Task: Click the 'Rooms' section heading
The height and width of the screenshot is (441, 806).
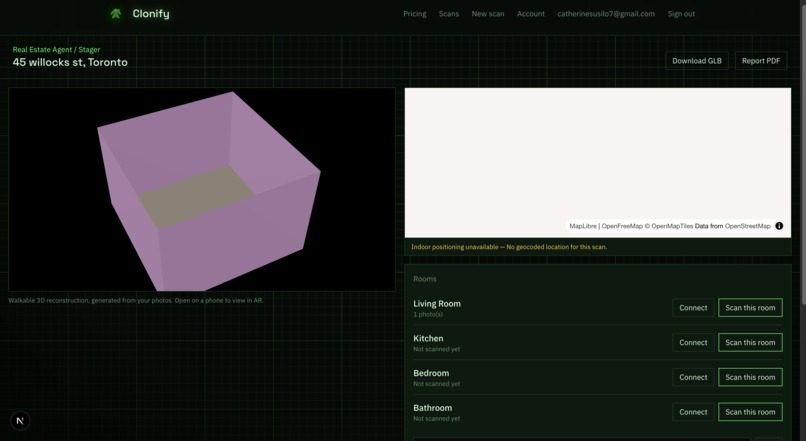Action: coord(425,279)
